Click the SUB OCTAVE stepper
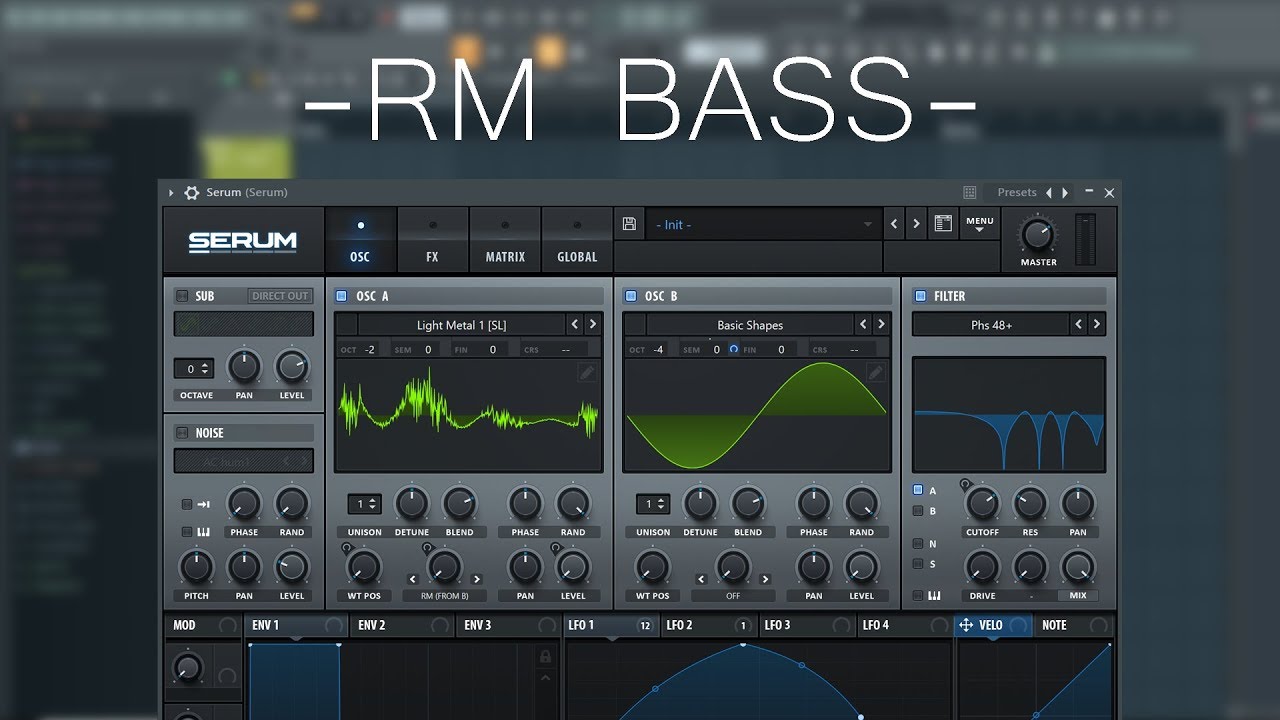The image size is (1280, 720). tap(192, 369)
